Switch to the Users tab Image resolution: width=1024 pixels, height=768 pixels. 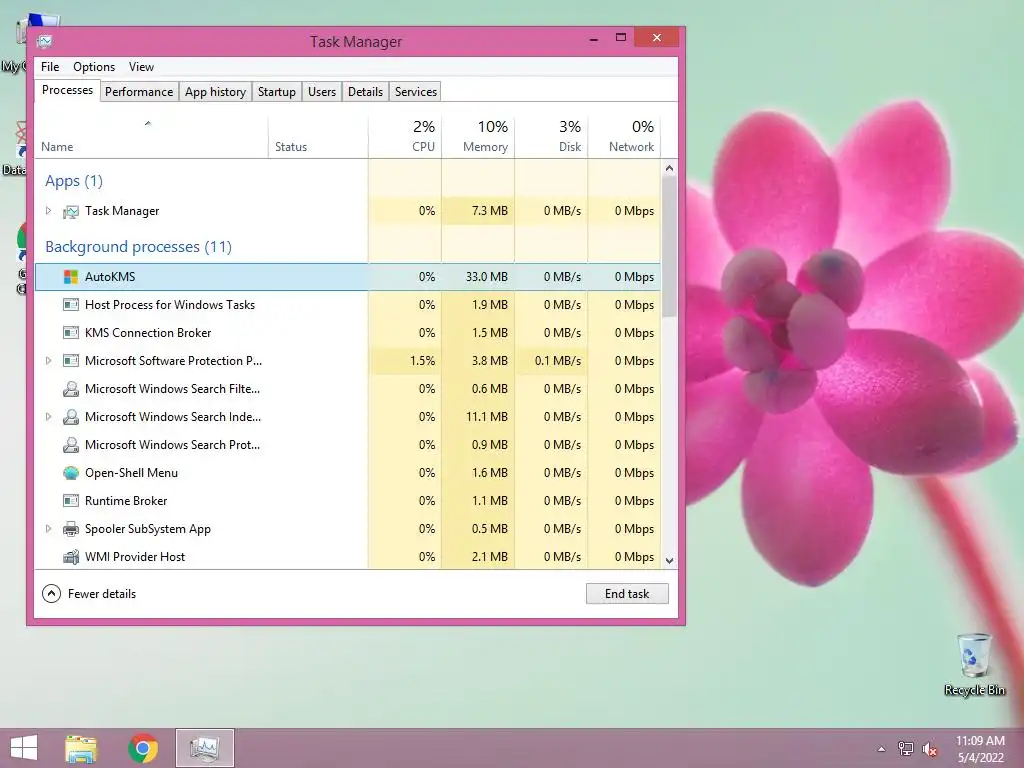pyautogui.click(x=322, y=92)
